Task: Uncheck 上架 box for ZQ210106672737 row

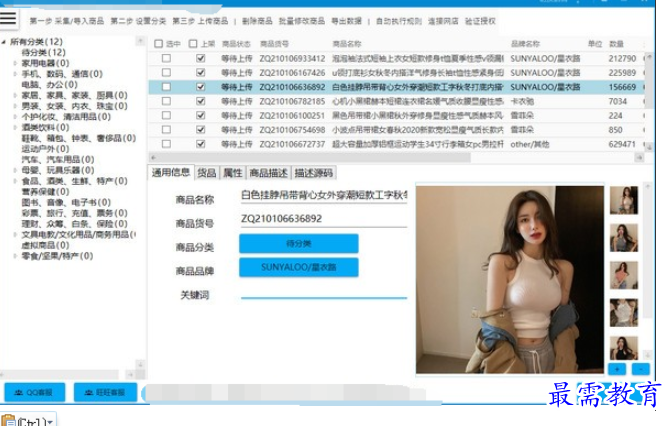Action: pos(200,144)
